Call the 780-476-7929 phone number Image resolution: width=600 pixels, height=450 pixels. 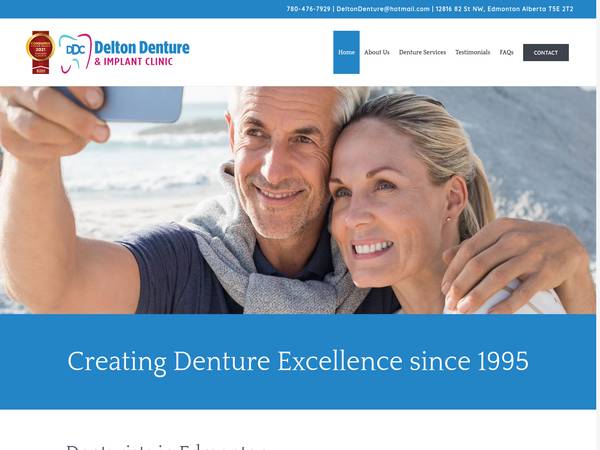coord(308,9)
